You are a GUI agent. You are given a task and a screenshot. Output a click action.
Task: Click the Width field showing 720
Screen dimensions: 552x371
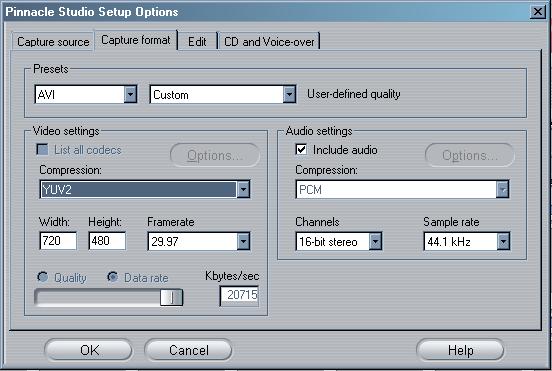click(58, 241)
